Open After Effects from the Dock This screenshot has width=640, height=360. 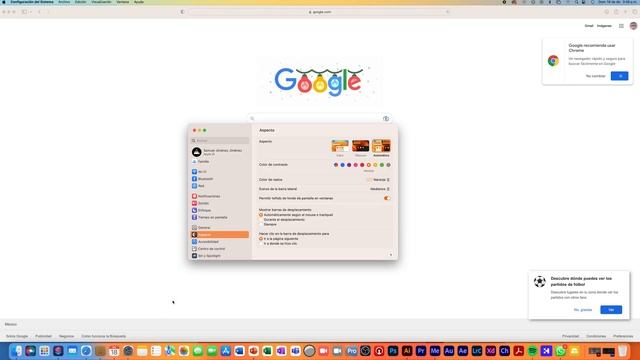click(x=462, y=351)
